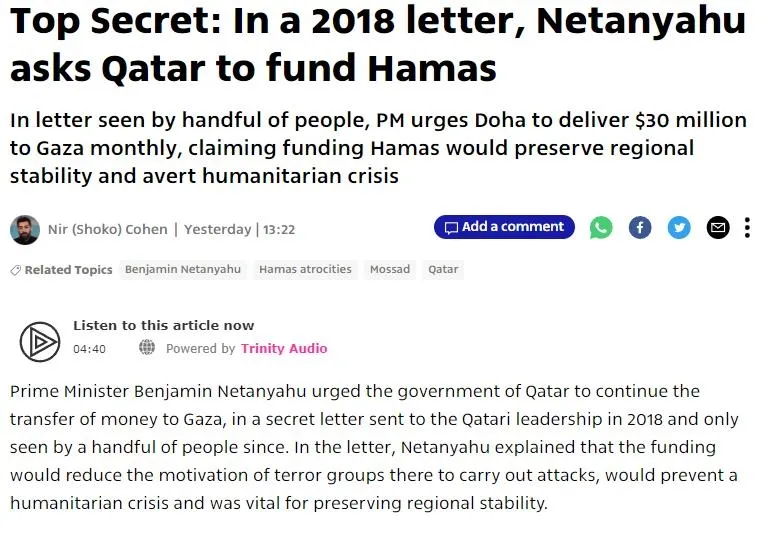The width and height of the screenshot is (768, 534).
Task: Open the three-dot more options menu
Action: (x=747, y=228)
